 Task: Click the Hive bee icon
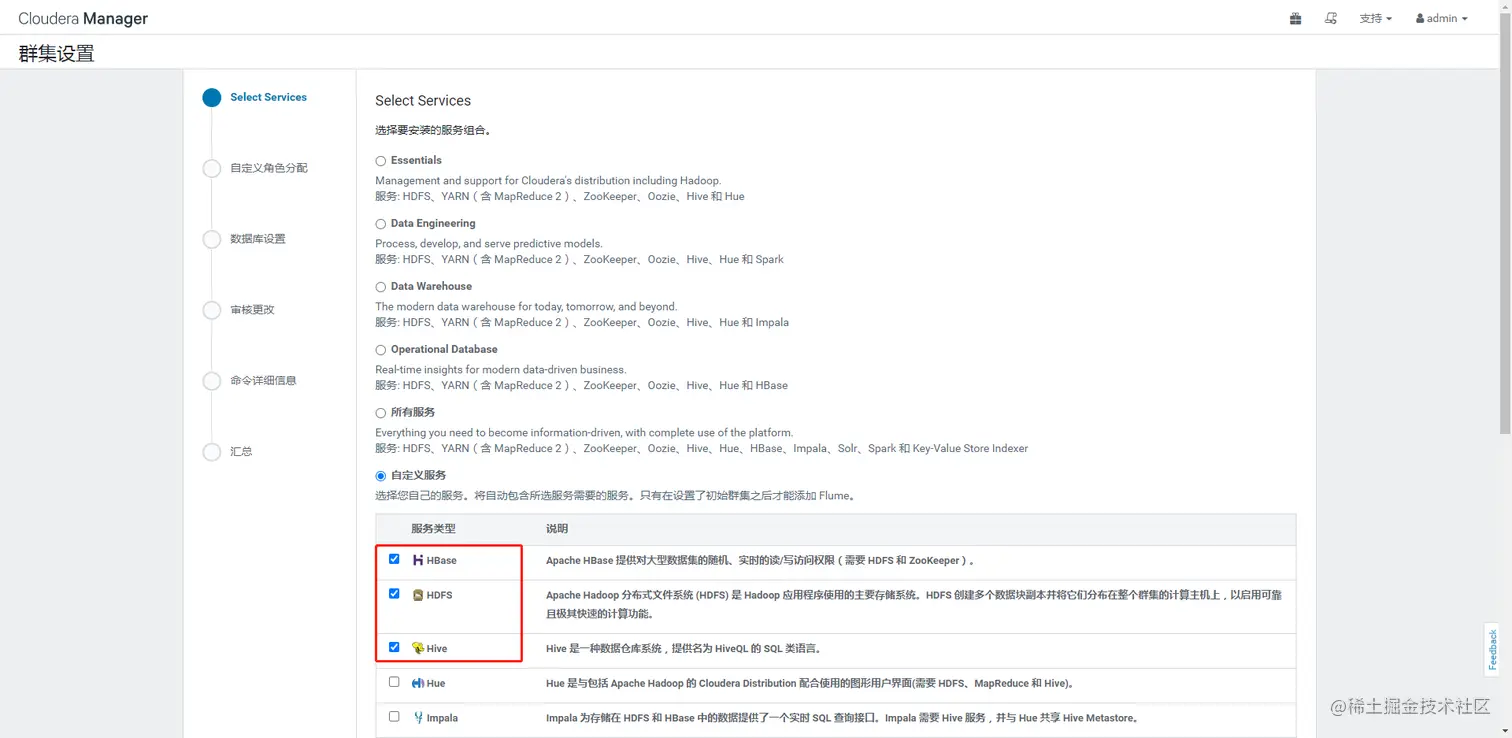pyautogui.click(x=418, y=648)
